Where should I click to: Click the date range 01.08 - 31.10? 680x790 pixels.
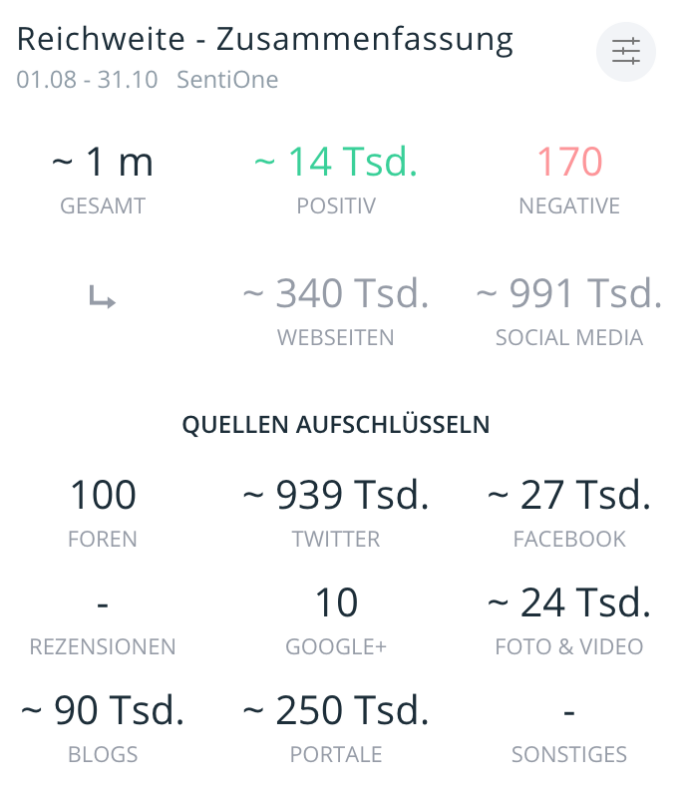pos(87,80)
